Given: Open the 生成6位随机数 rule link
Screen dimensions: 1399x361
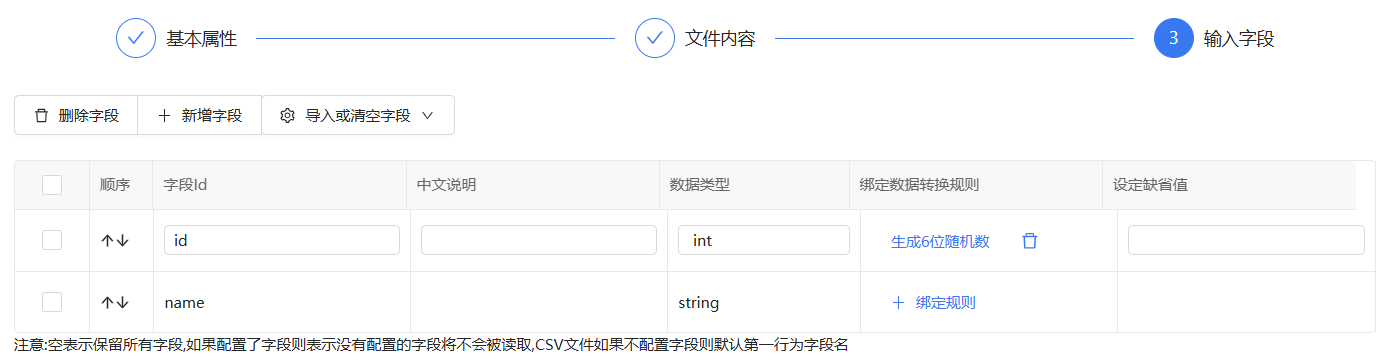Looking at the screenshot, I should point(940,241).
